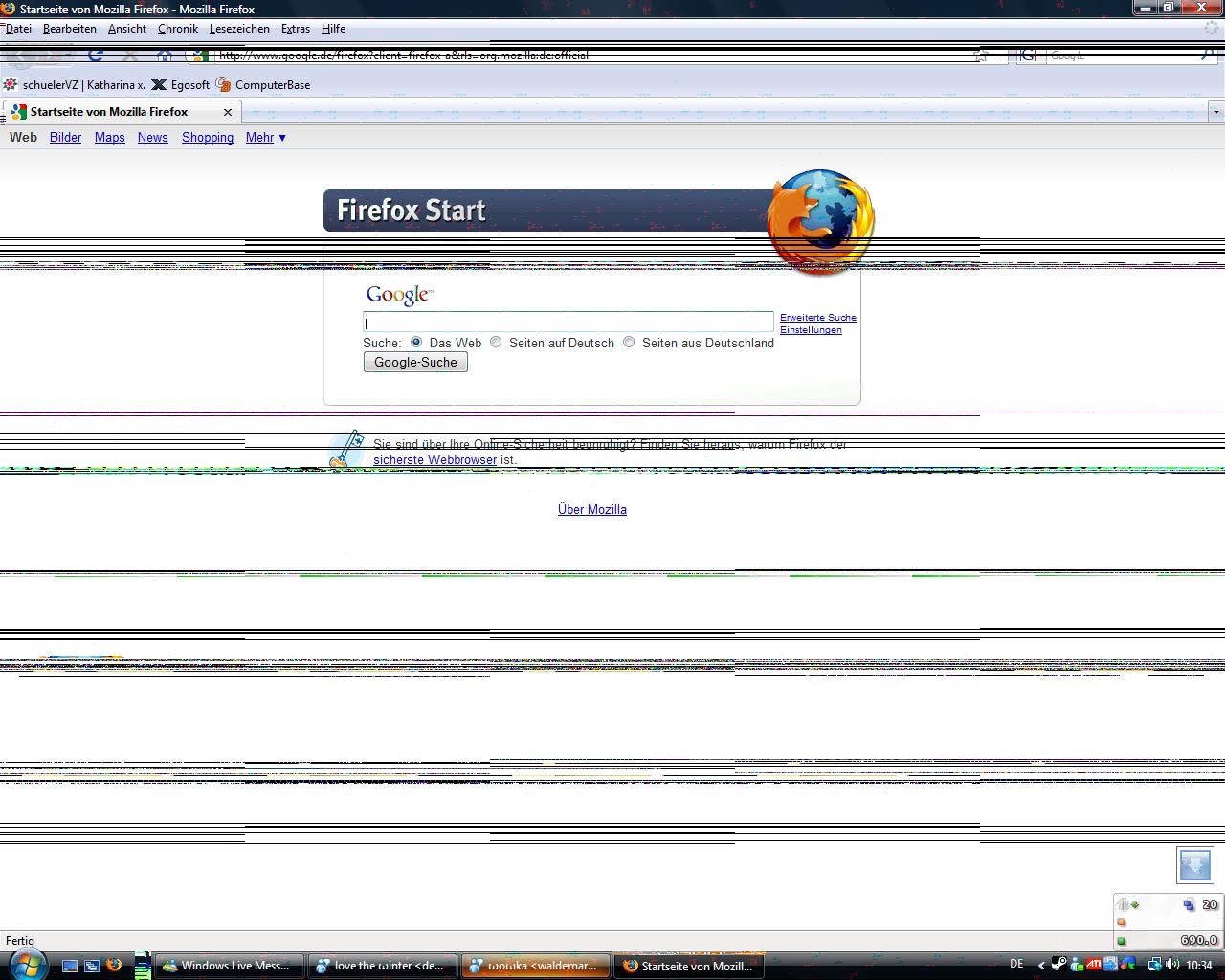Image resolution: width=1225 pixels, height=980 pixels.
Task: Launch Firefox from Quick Launch
Action: coord(114,965)
